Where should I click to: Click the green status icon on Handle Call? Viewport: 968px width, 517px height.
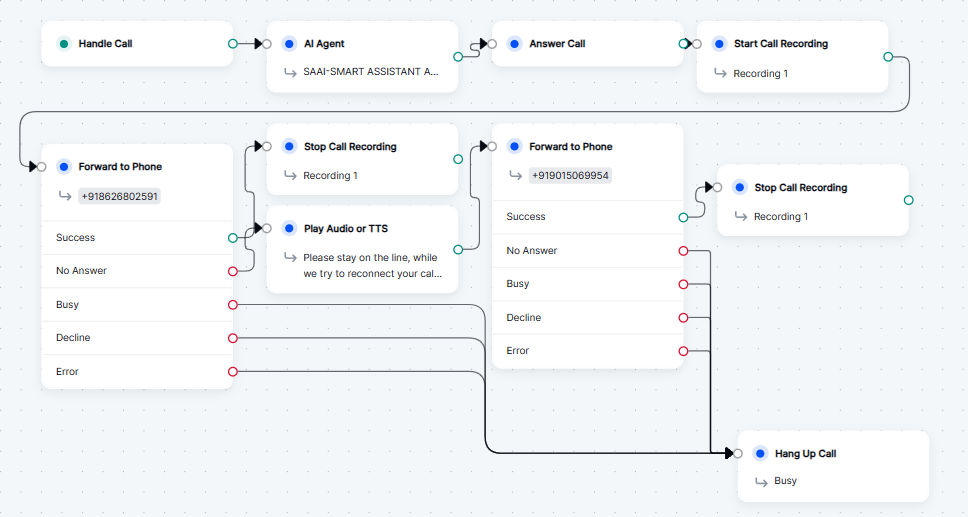[x=64, y=44]
